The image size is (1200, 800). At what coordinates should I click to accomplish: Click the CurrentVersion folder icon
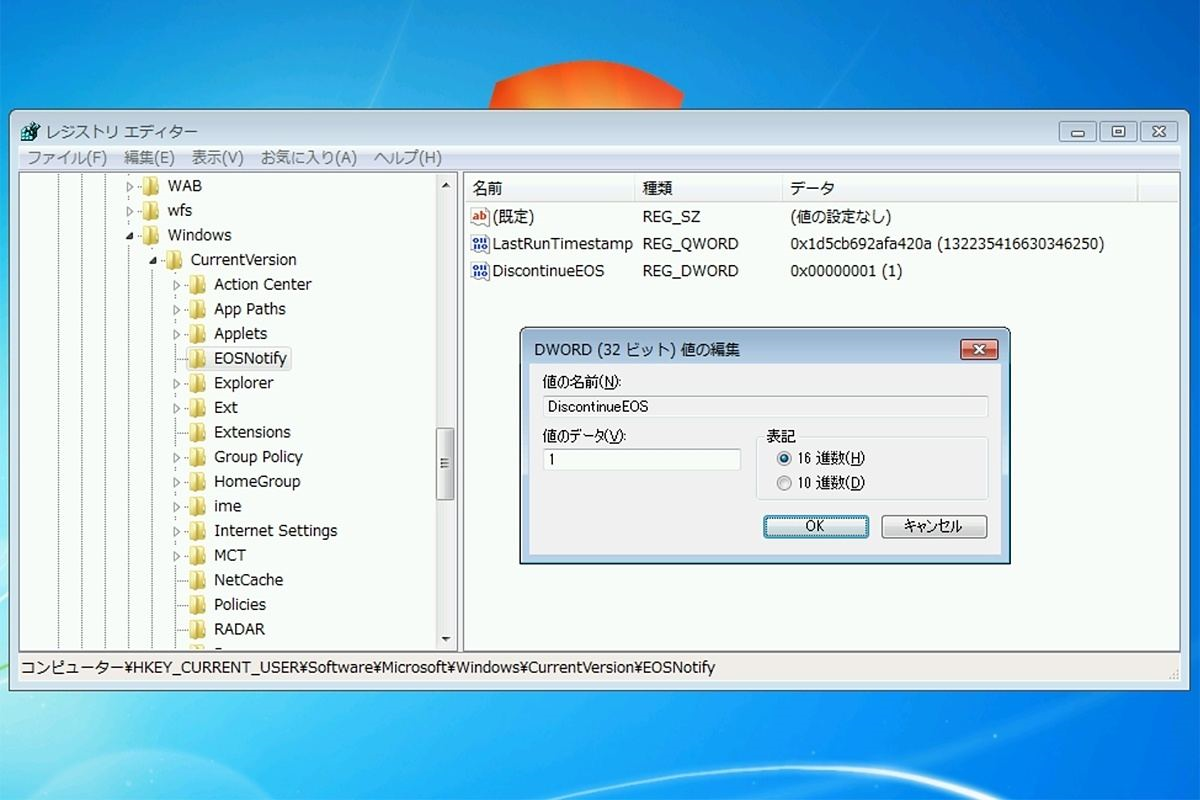(x=174, y=260)
